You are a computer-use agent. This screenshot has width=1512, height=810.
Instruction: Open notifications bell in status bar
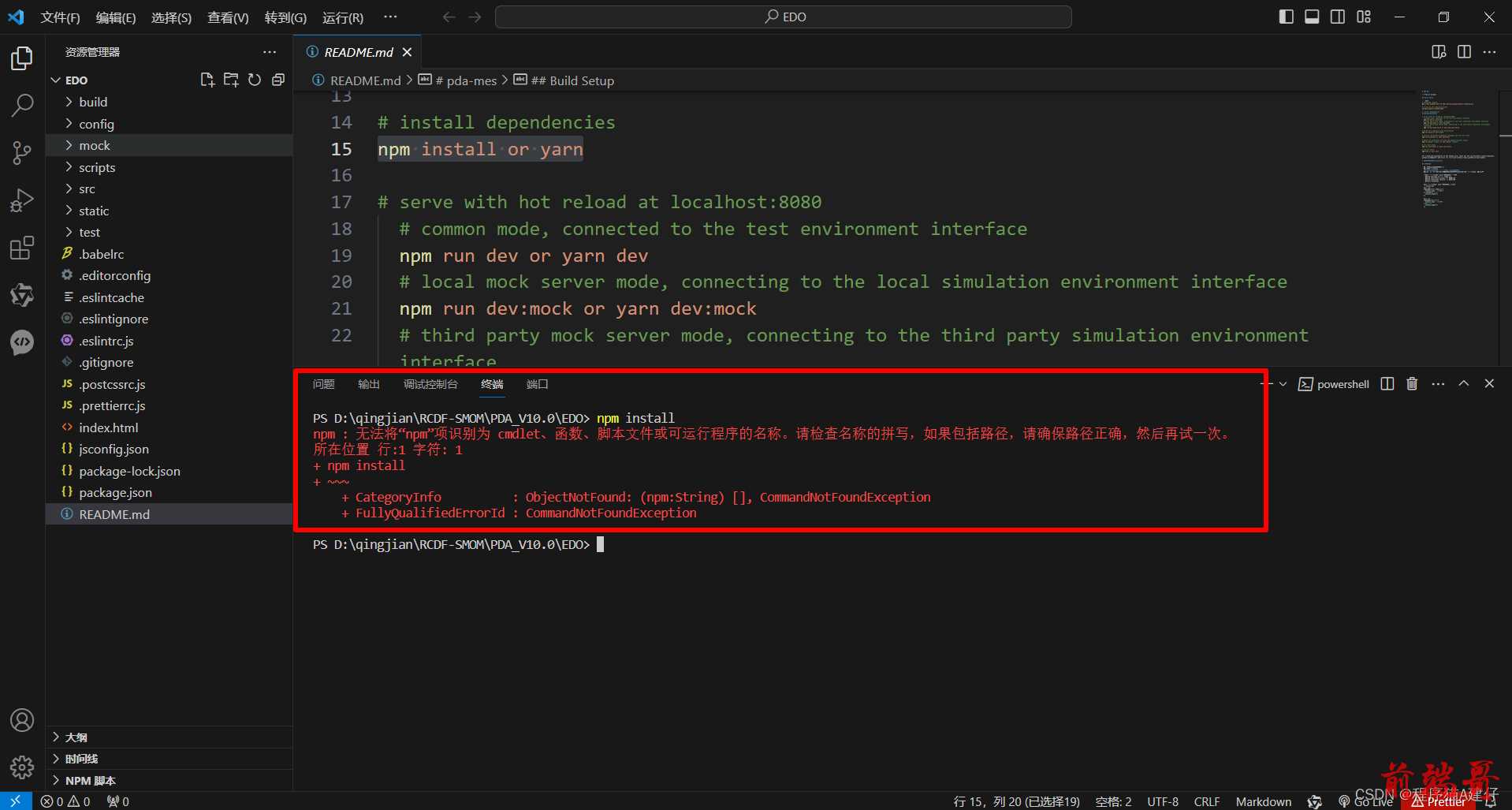(x=1490, y=801)
